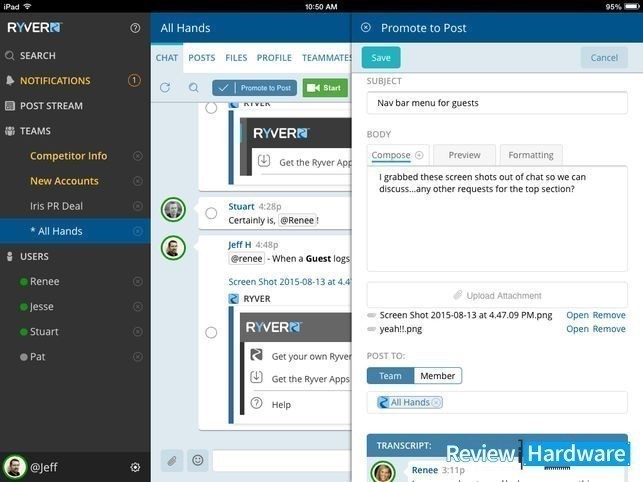Close the All Hands sidebar entry
The image size is (643, 482).
tap(138, 231)
